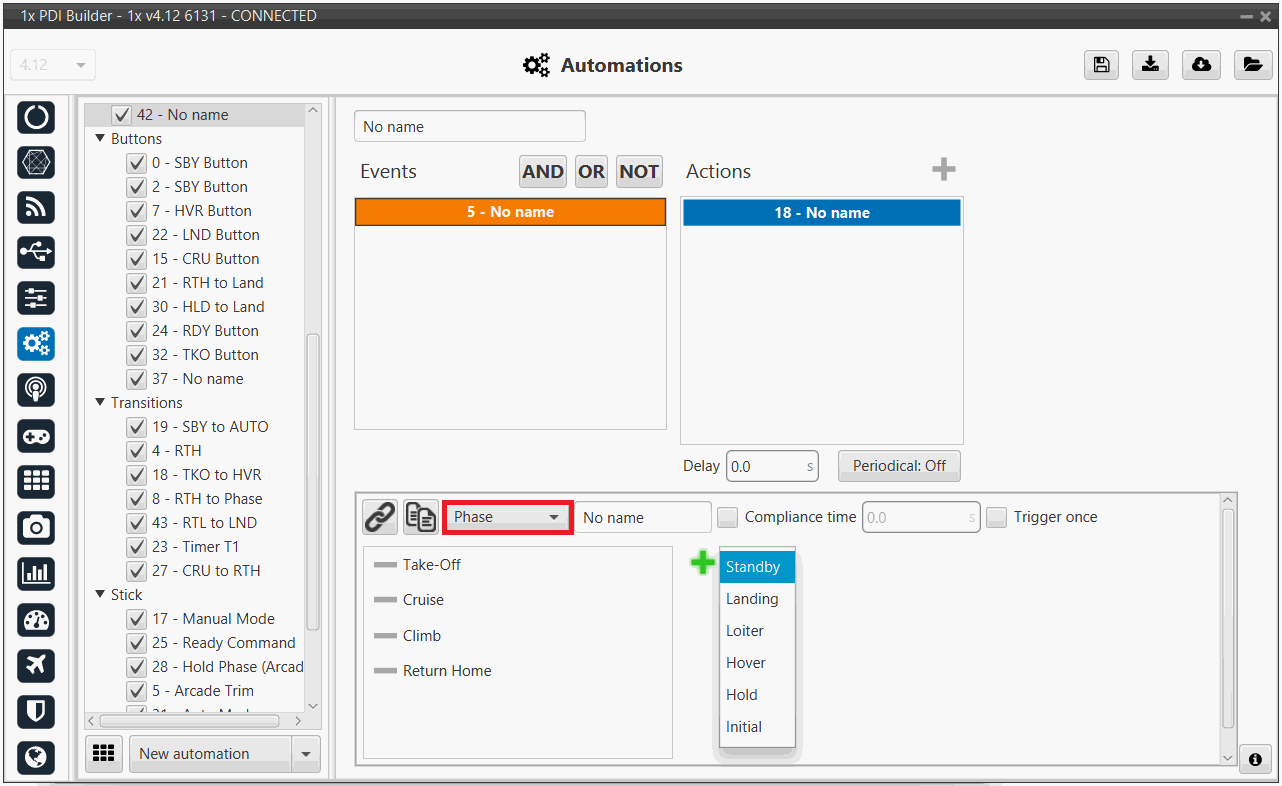The image size is (1282, 786).
Task: Toggle the Compliance time checkbox
Action: tap(727, 517)
